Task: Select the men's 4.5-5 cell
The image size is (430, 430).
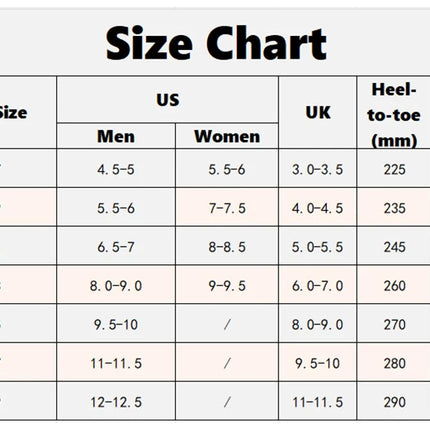Action: coord(116,169)
